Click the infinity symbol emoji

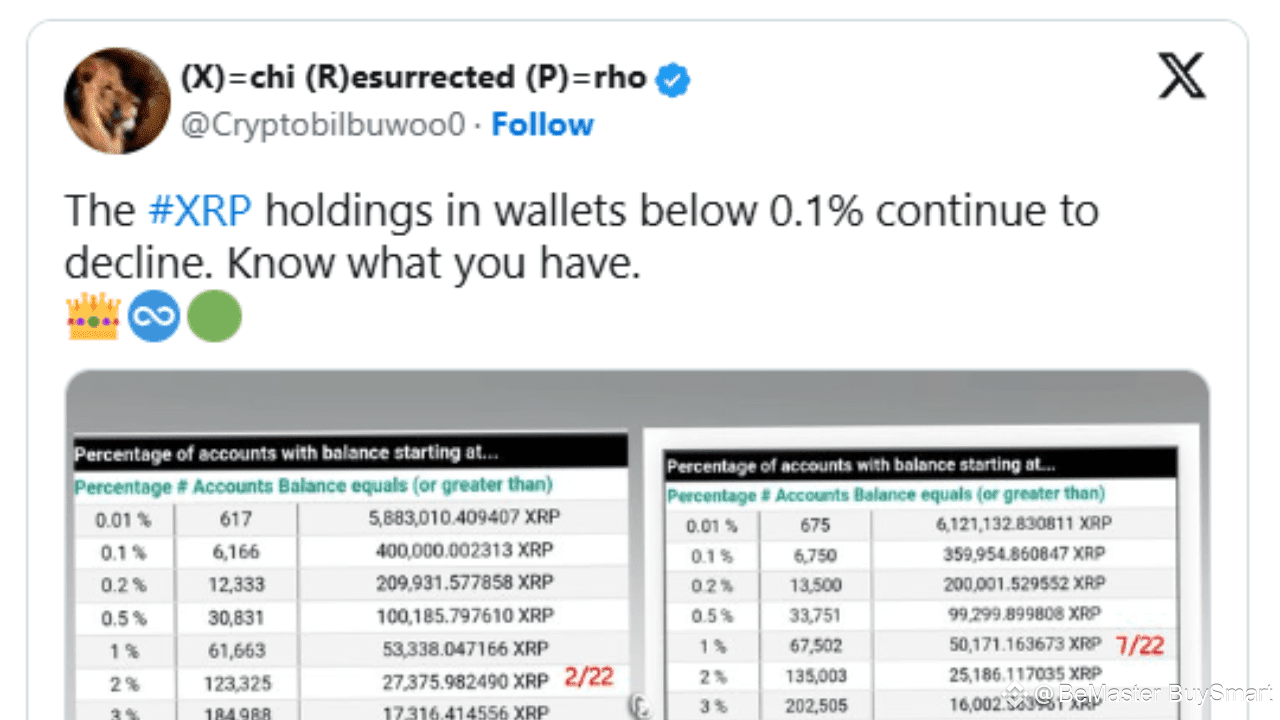[x=154, y=316]
